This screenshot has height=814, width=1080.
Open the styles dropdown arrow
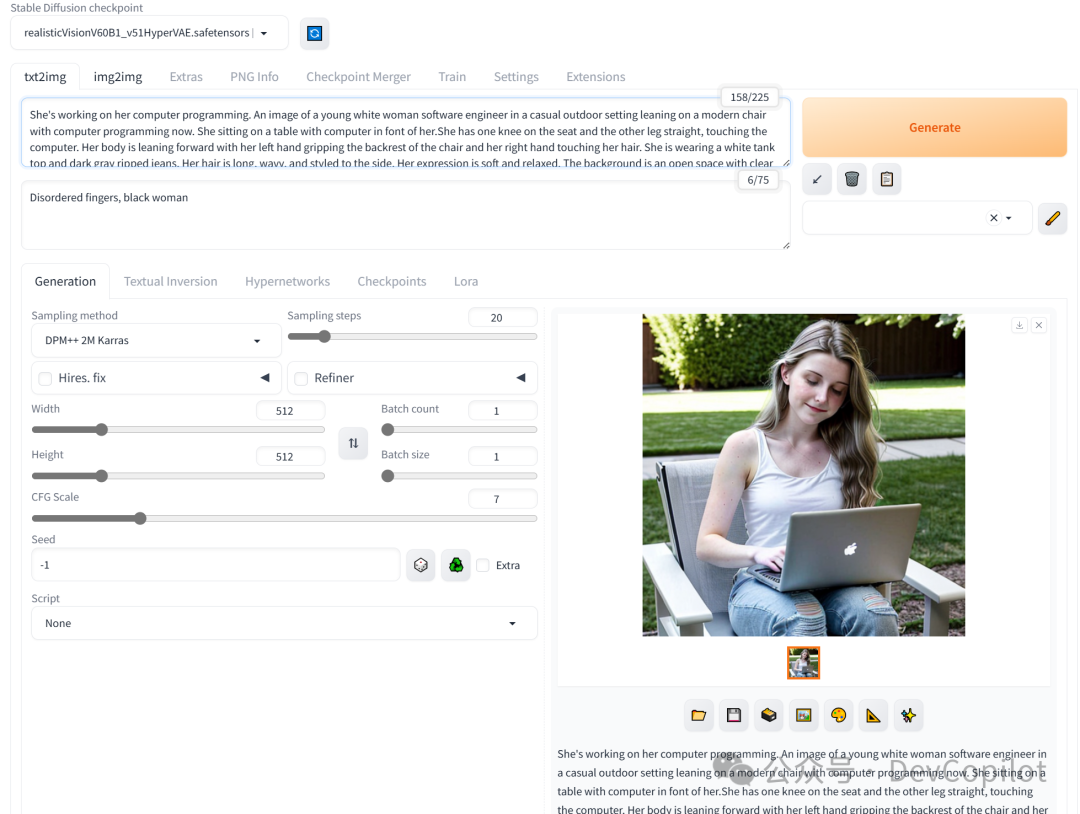point(1009,218)
